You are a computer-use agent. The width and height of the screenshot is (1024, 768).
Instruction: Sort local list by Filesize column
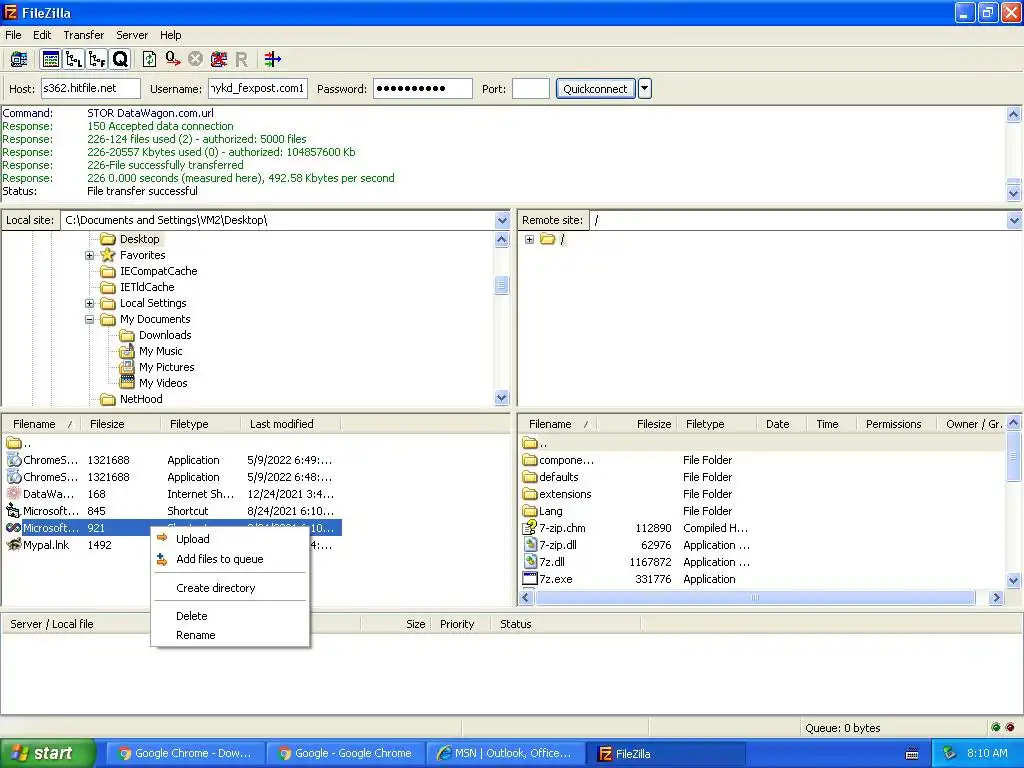[120, 424]
